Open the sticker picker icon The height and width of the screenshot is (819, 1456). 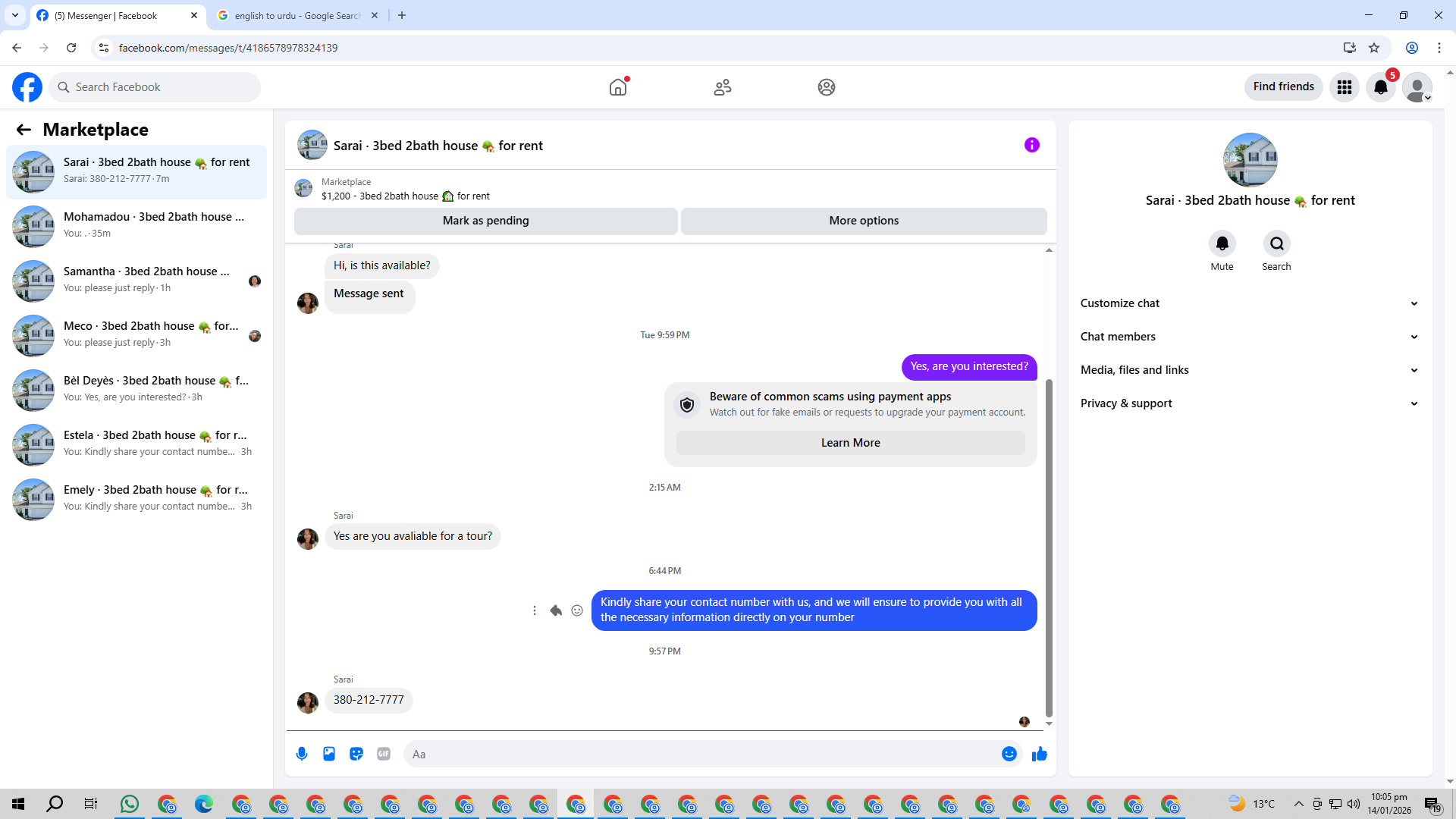(x=356, y=754)
